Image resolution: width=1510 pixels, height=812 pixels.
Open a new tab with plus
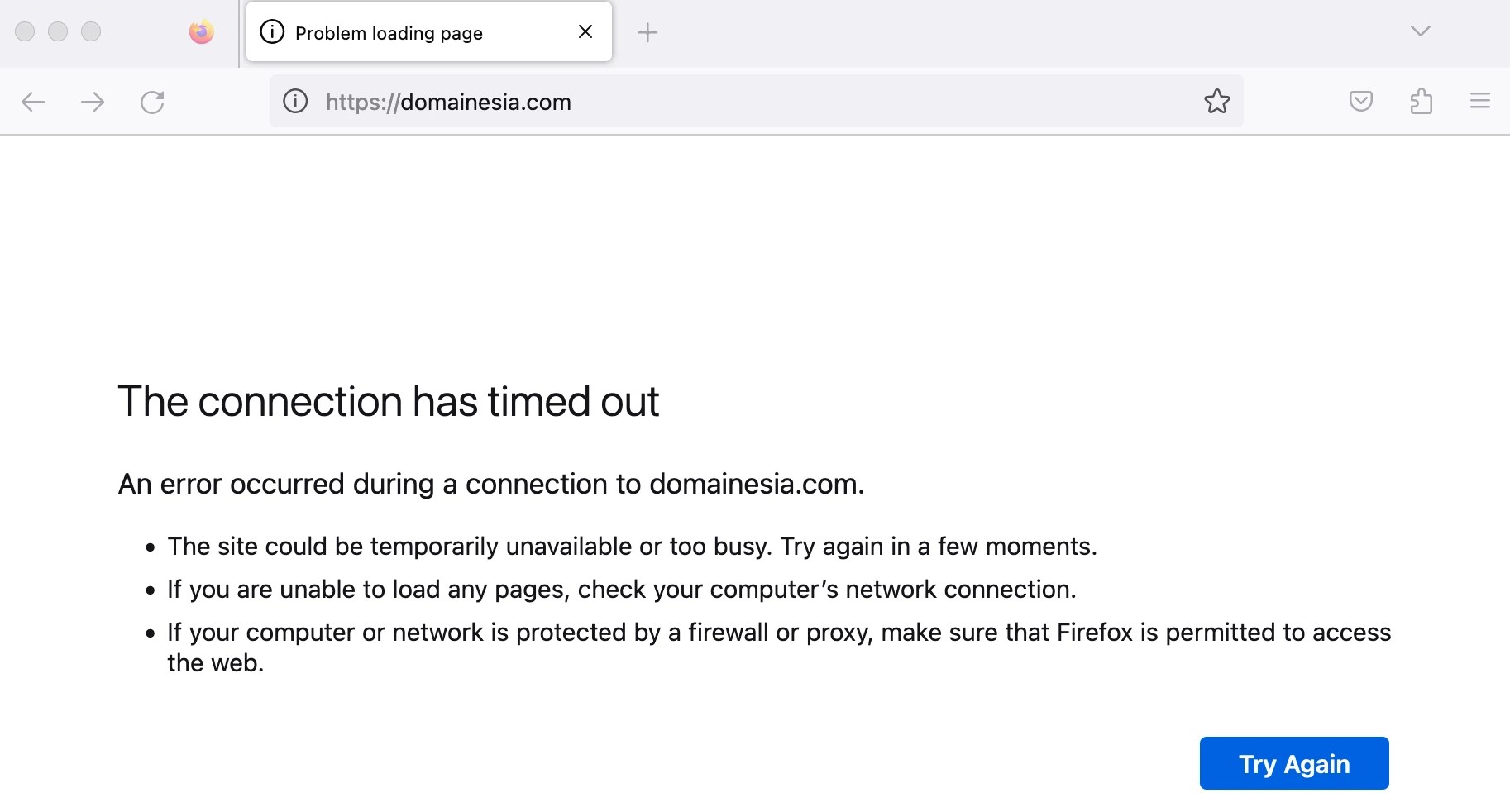[x=647, y=32]
